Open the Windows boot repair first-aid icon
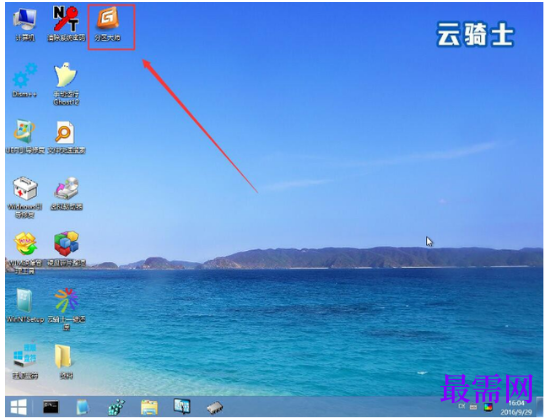Screen dimensions: 552x420 pyautogui.click(x=25, y=197)
